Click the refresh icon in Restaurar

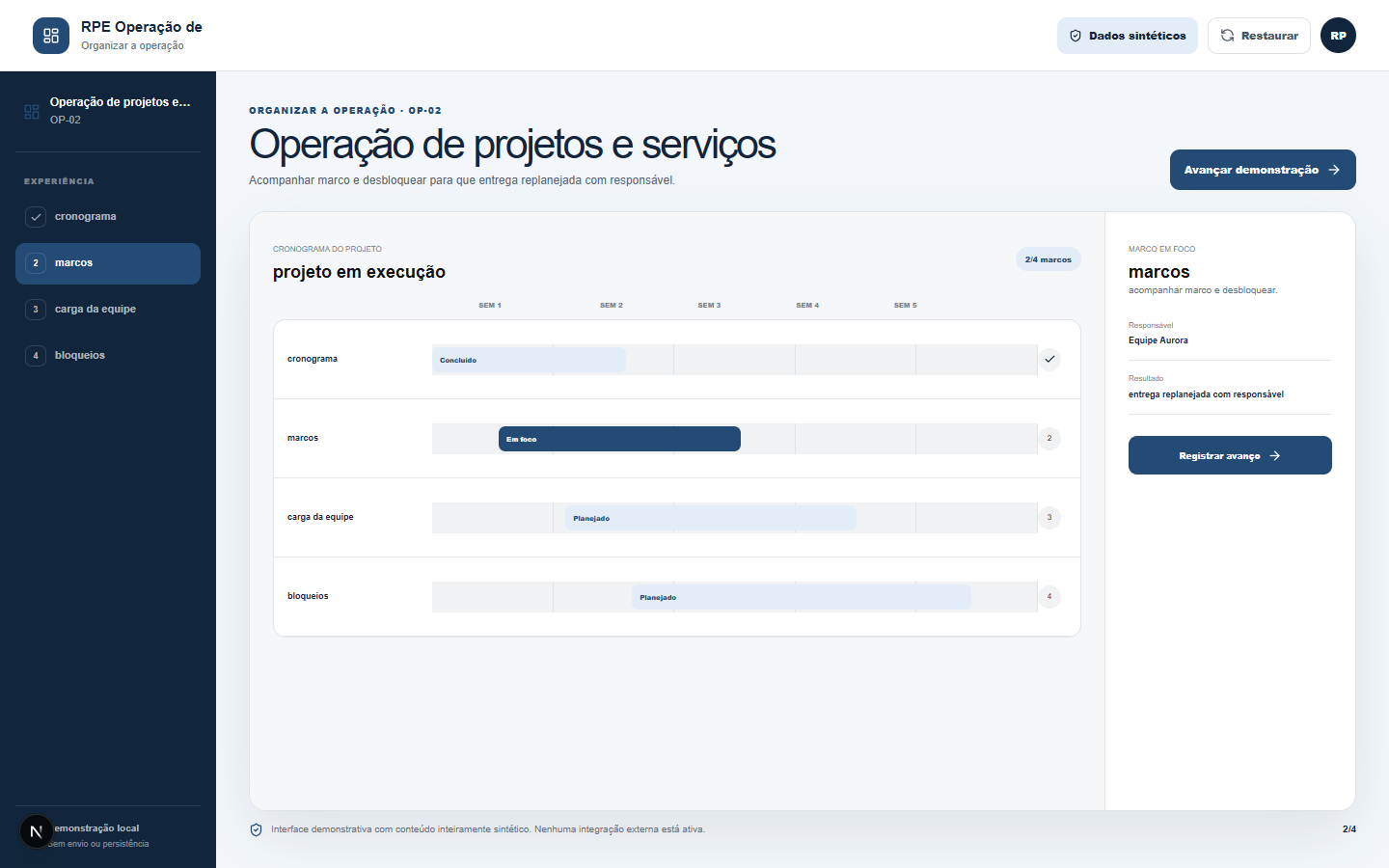pyautogui.click(x=1227, y=36)
